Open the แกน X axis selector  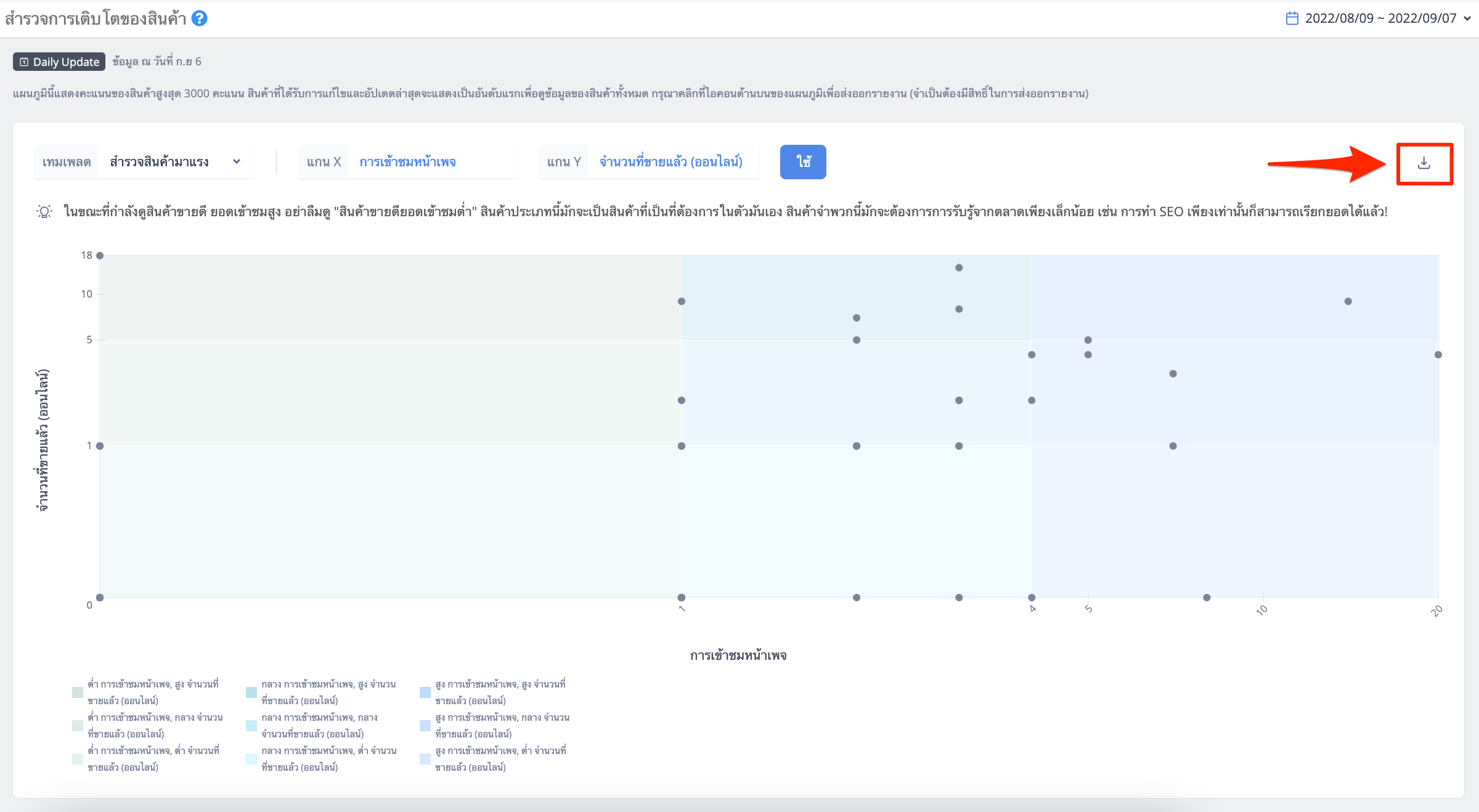pyautogui.click(x=408, y=162)
